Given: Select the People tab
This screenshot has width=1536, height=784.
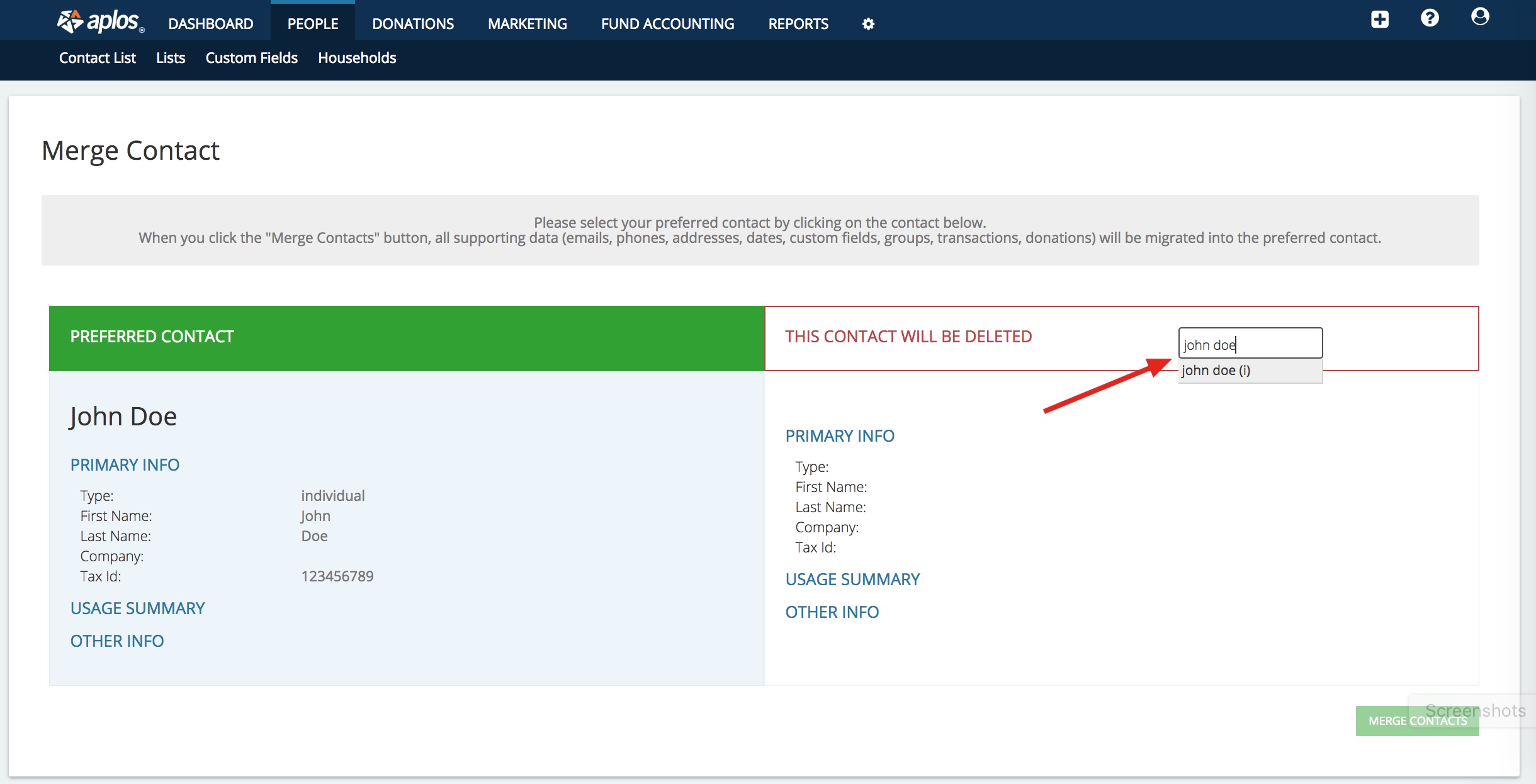Looking at the screenshot, I should 313,24.
